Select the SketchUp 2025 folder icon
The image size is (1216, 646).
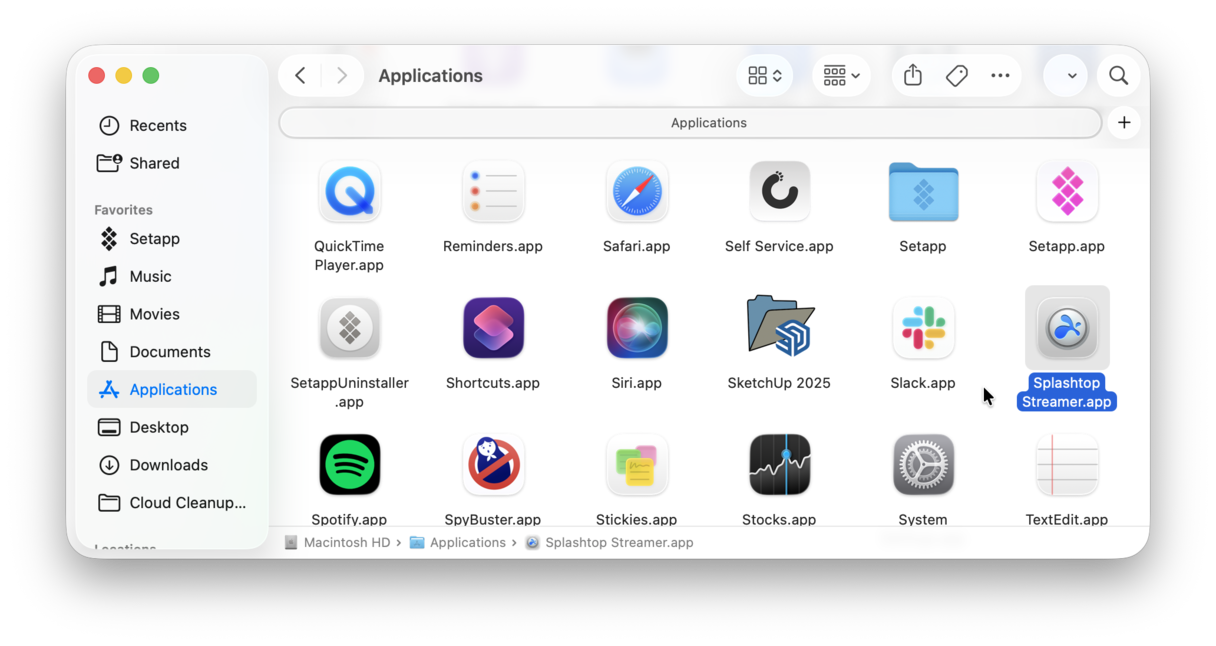(780, 326)
